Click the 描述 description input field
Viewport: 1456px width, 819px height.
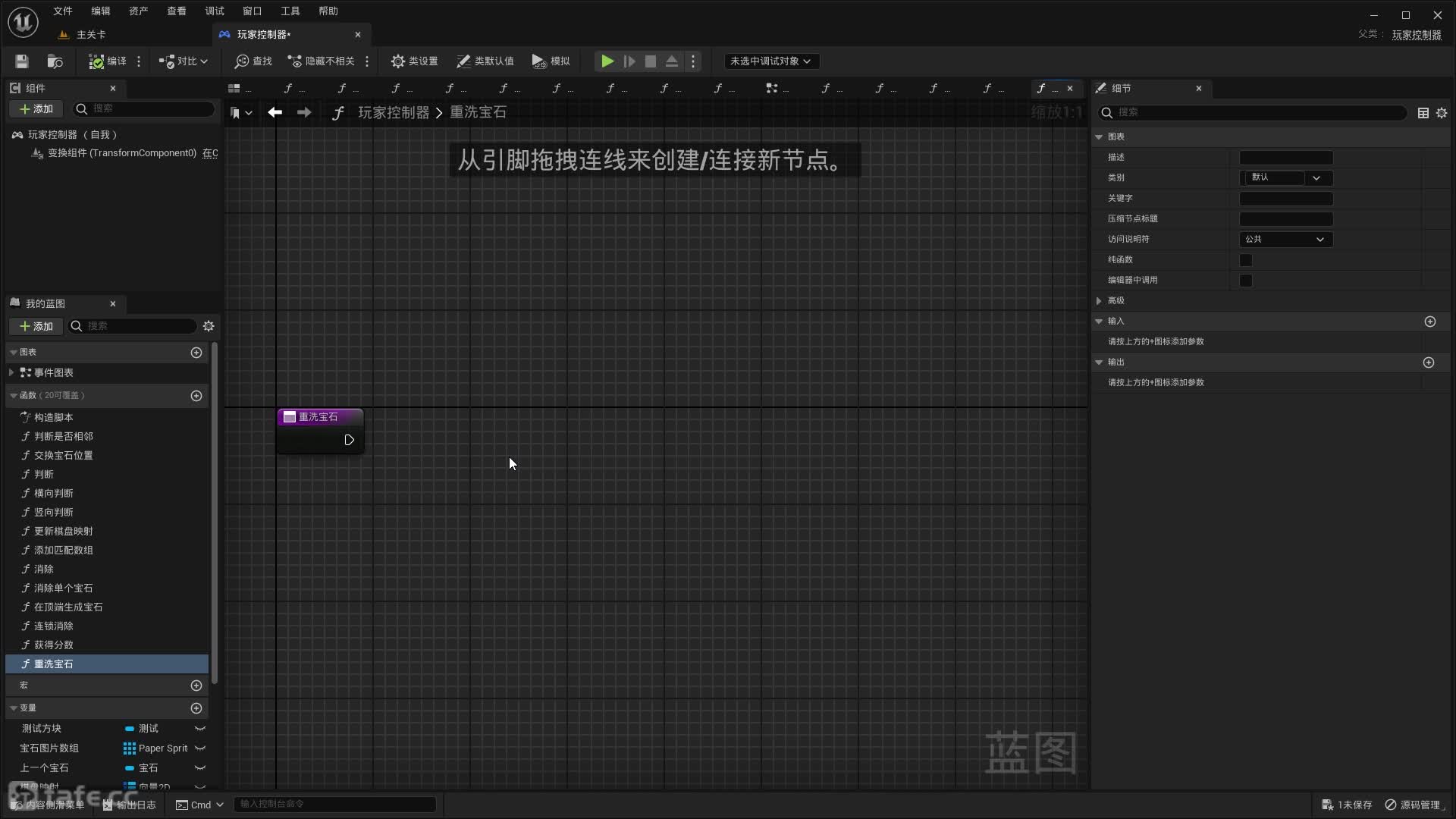tap(1286, 158)
